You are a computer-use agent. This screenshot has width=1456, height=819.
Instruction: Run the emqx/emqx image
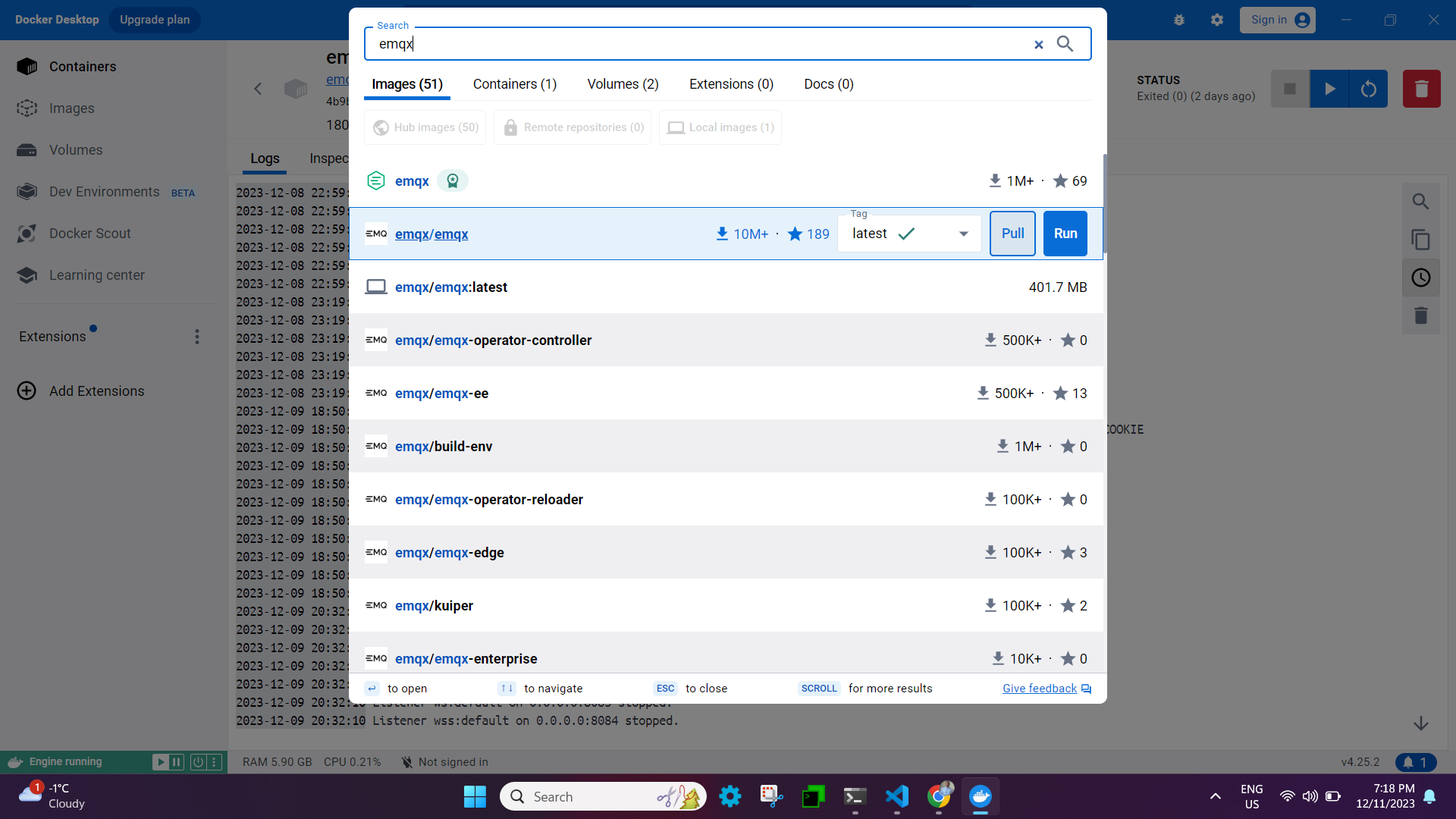1065,234
